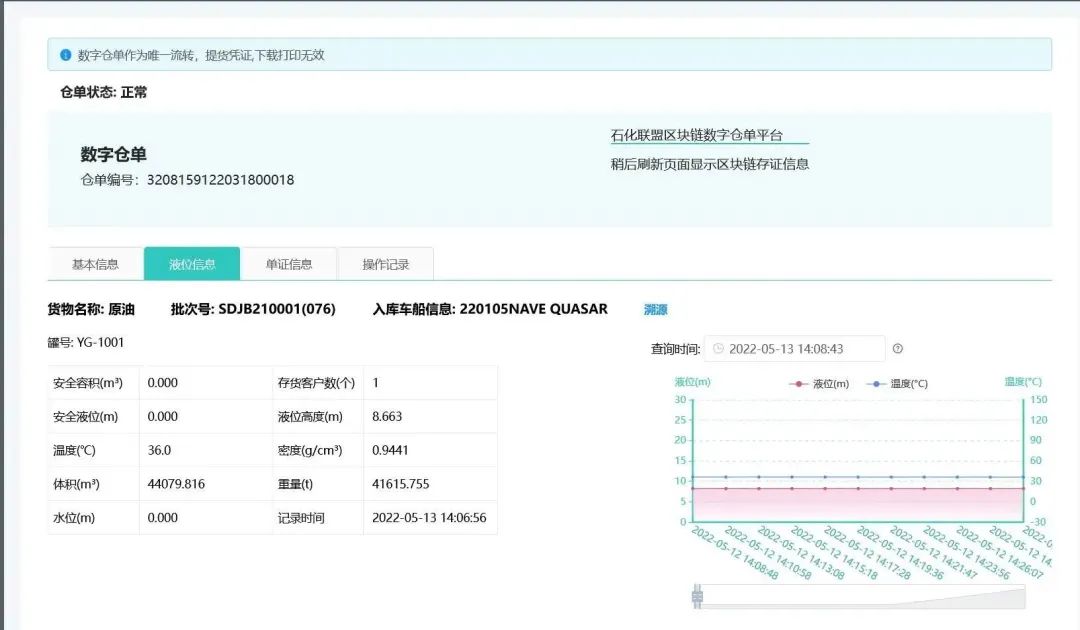Select the 单证信息 tab
Screen dimensions: 1080x630
[x=289, y=263]
